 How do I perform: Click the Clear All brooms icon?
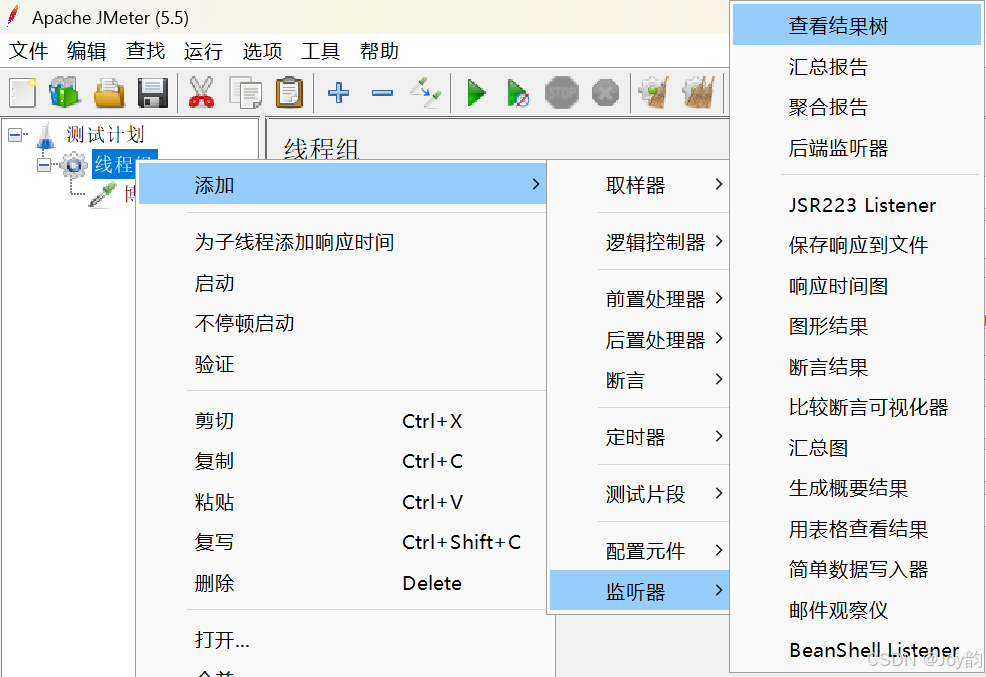coord(699,93)
